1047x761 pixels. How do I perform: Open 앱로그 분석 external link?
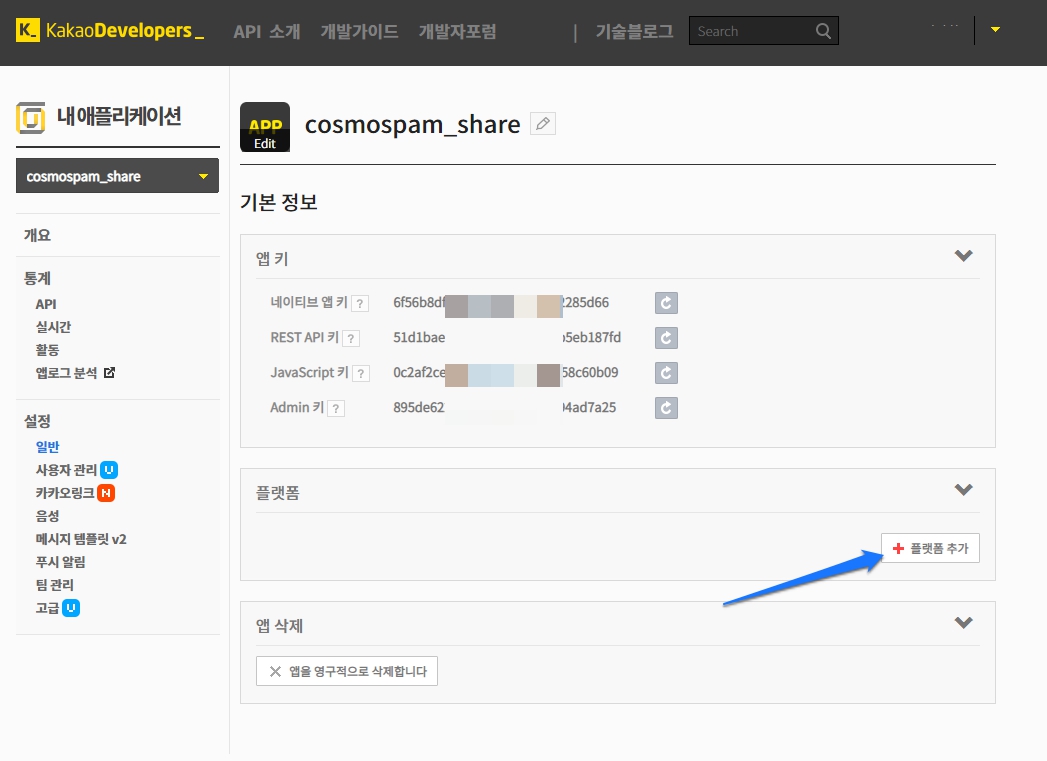tap(67, 373)
